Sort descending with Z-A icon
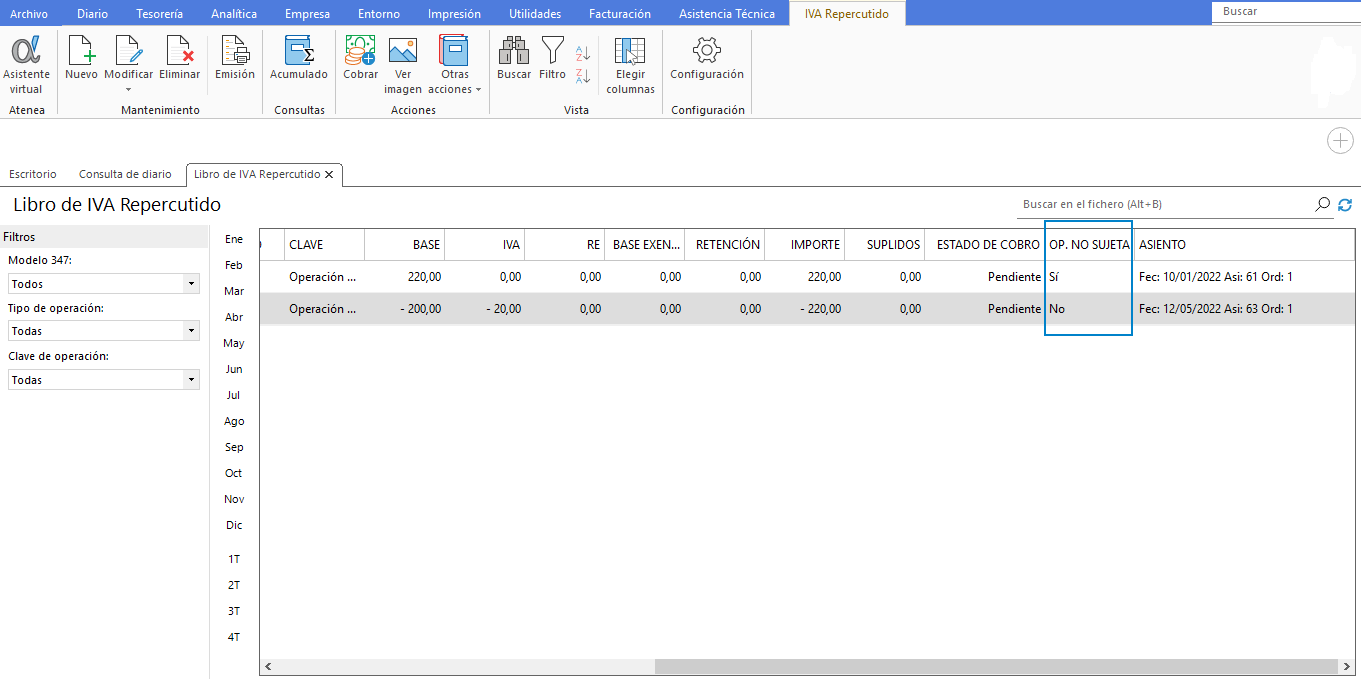Image resolution: width=1361 pixels, height=679 pixels. coord(584,75)
